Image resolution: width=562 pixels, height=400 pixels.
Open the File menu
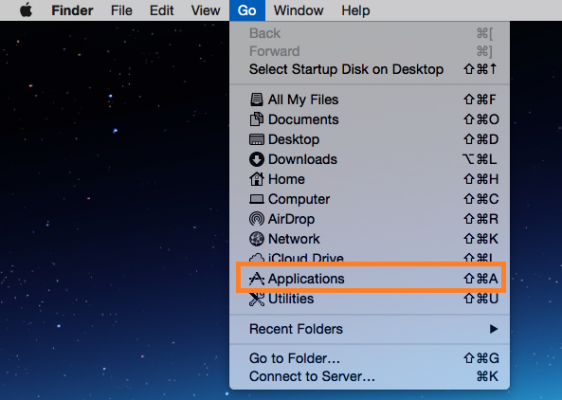tap(121, 10)
